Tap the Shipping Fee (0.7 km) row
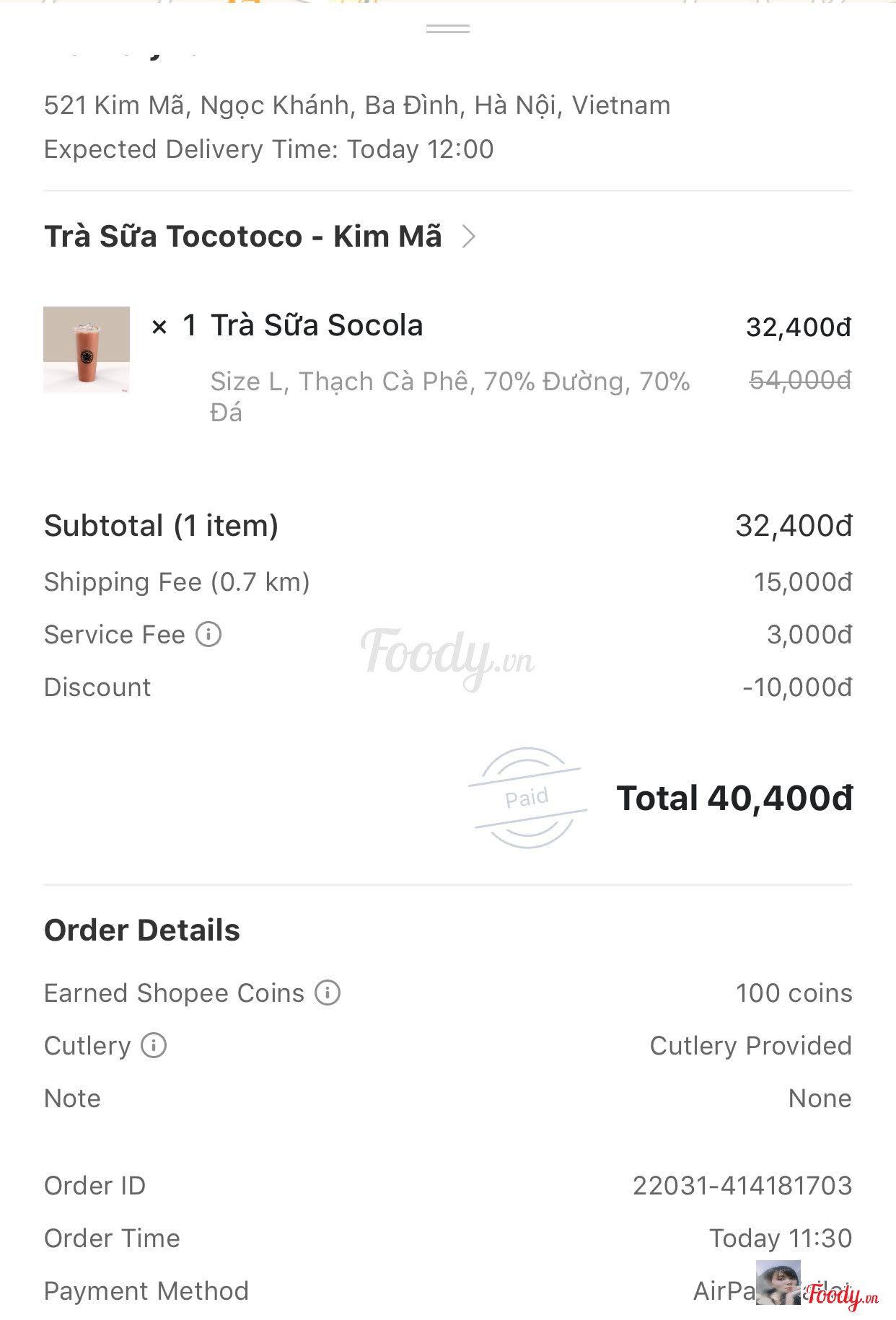Screen dimensions: 896x1320 (177, 582)
